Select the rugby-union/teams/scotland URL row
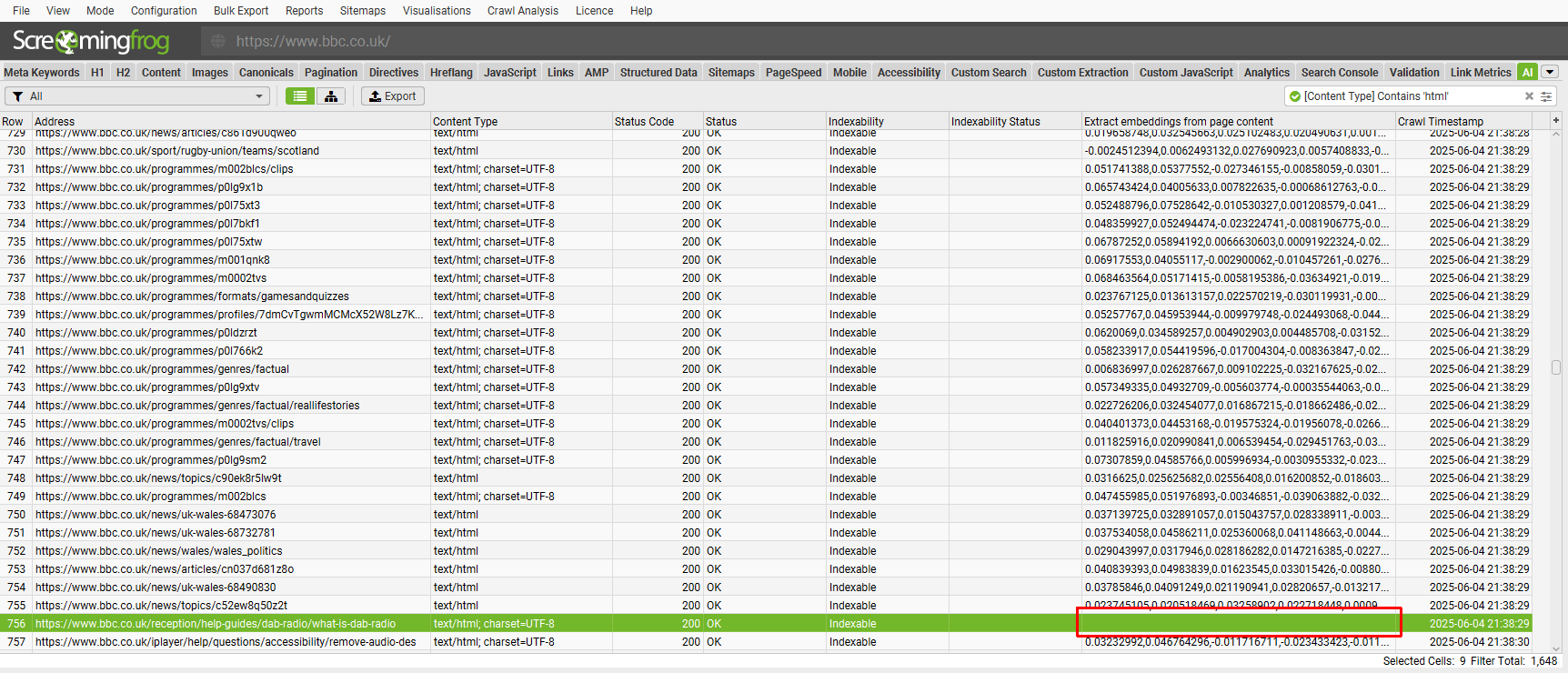Viewport: 1568px width, 673px height. click(766, 150)
